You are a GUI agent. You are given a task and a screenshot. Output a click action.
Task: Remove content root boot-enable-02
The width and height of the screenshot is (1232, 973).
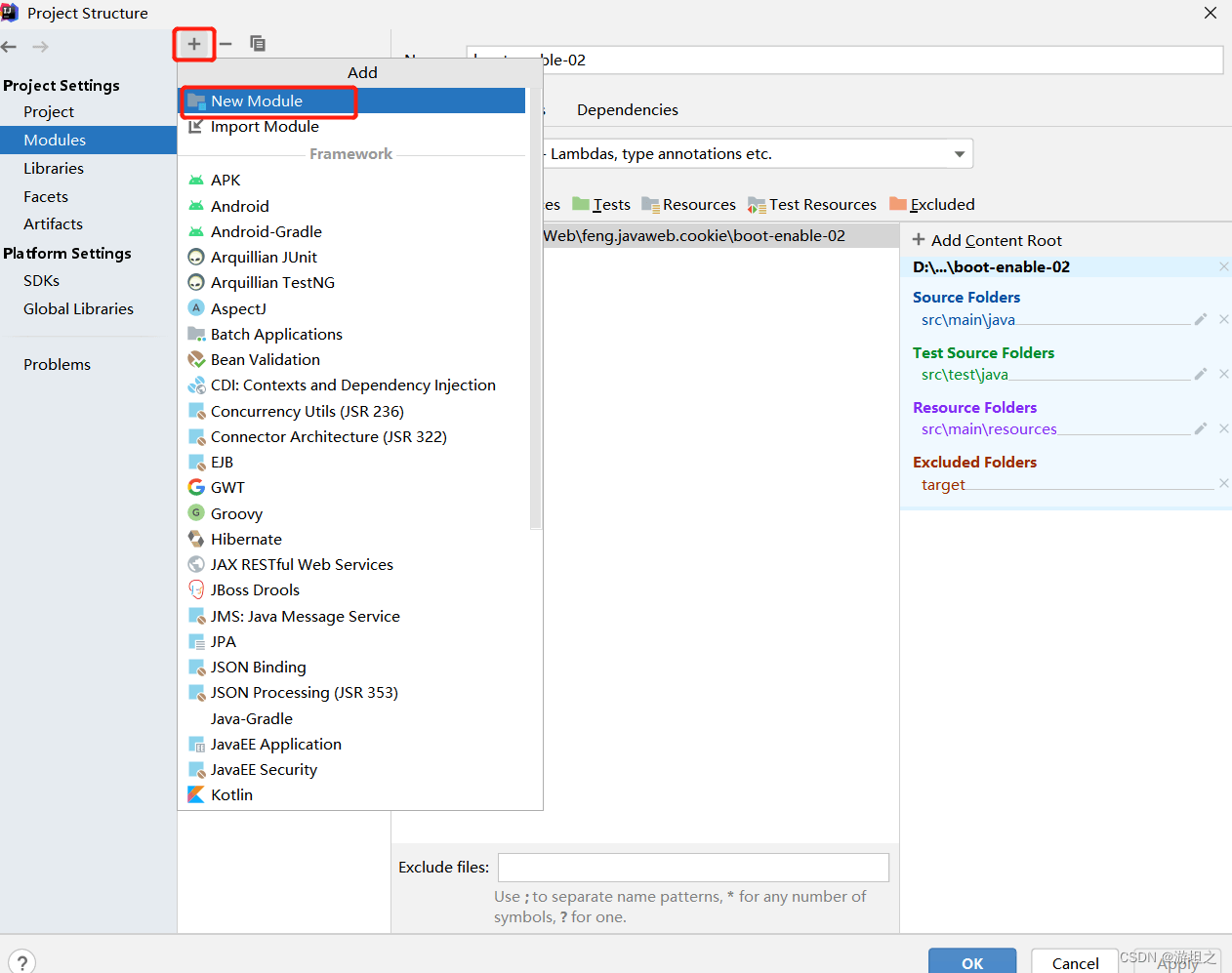click(x=1223, y=266)
